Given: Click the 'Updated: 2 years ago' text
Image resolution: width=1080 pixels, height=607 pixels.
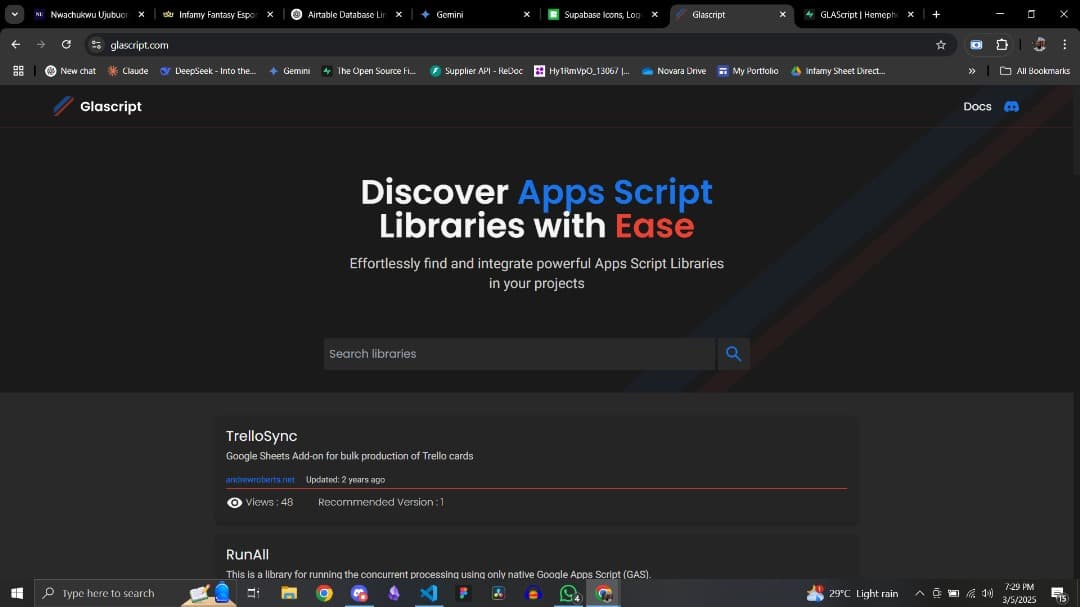Looking at the screenshot, I should click(345, 480).
